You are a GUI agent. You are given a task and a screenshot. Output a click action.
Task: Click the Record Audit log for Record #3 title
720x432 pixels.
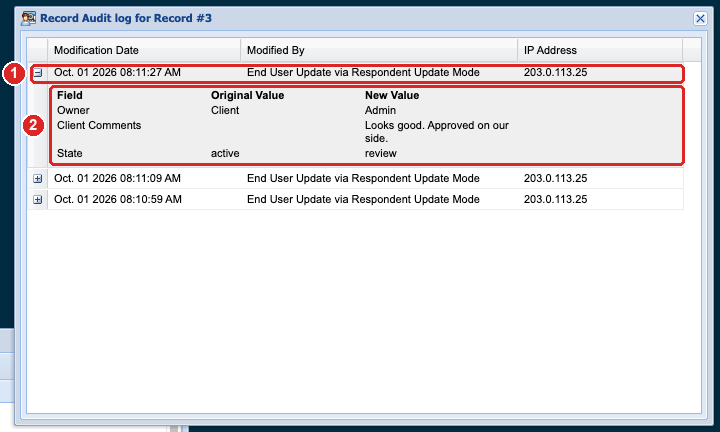tap(126, 18)
